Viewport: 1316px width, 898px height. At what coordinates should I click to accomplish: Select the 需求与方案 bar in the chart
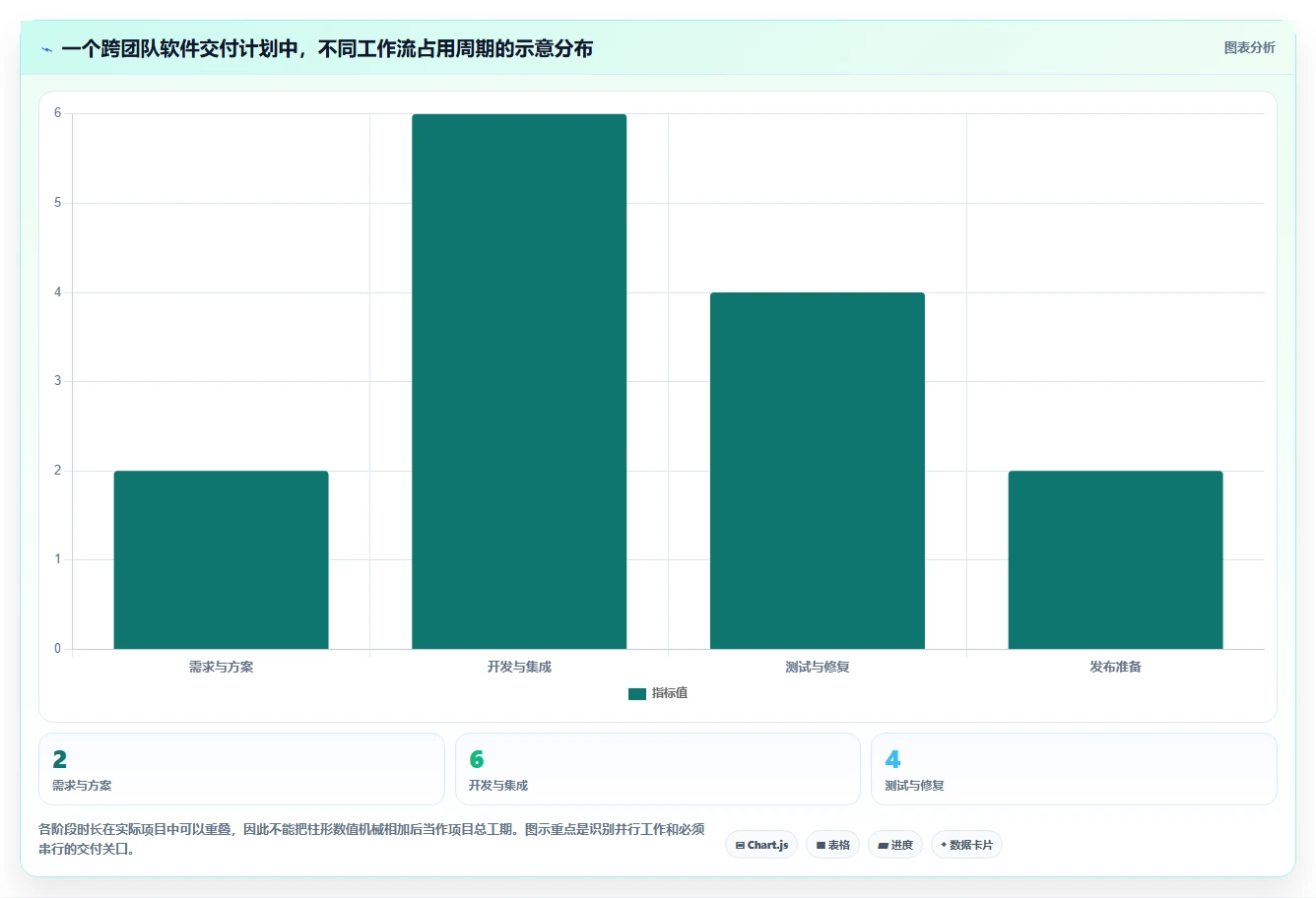[221, 560]
